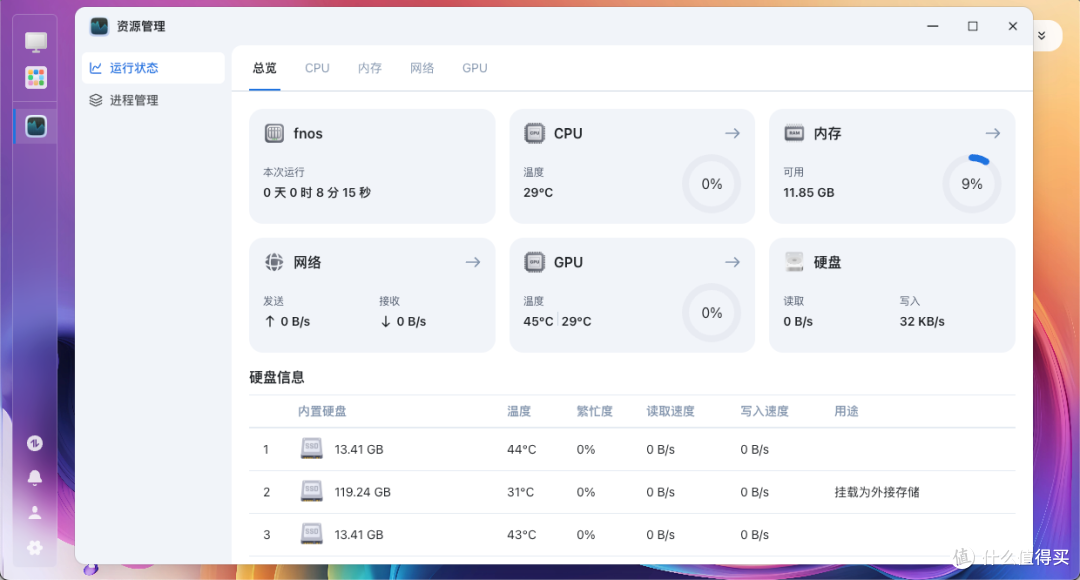Click the 繁忙度 column header
This screenshot has height=580, width=1080.
594,411
